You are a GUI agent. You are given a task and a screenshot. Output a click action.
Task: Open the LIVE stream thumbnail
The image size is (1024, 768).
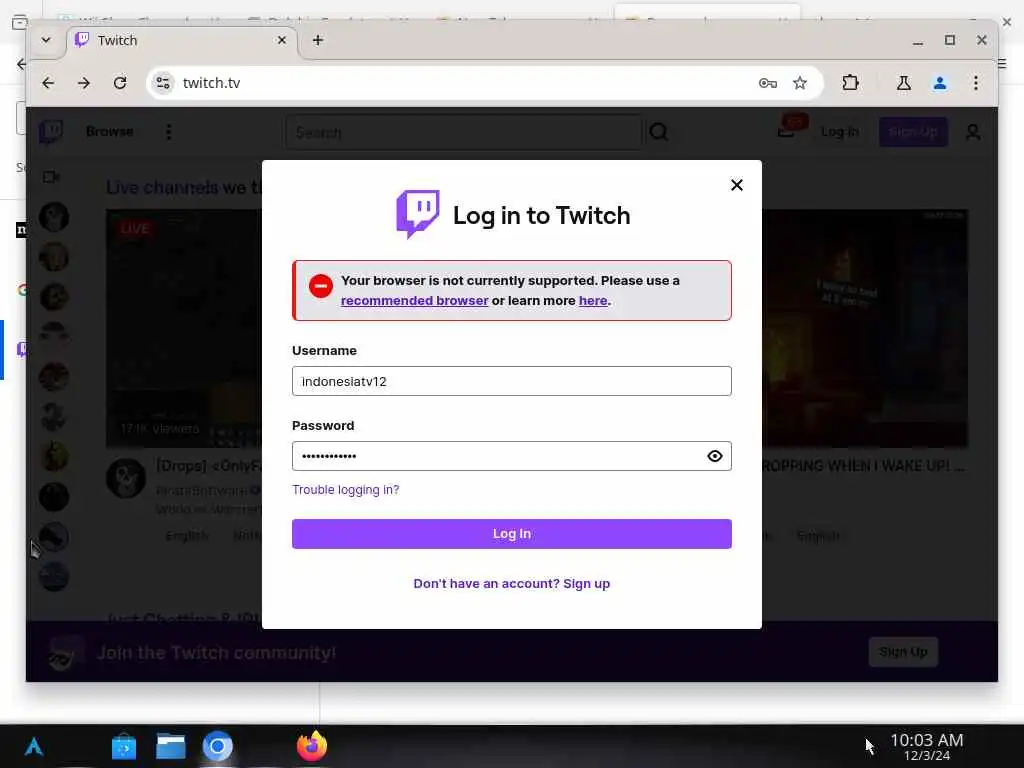(184, 328)
